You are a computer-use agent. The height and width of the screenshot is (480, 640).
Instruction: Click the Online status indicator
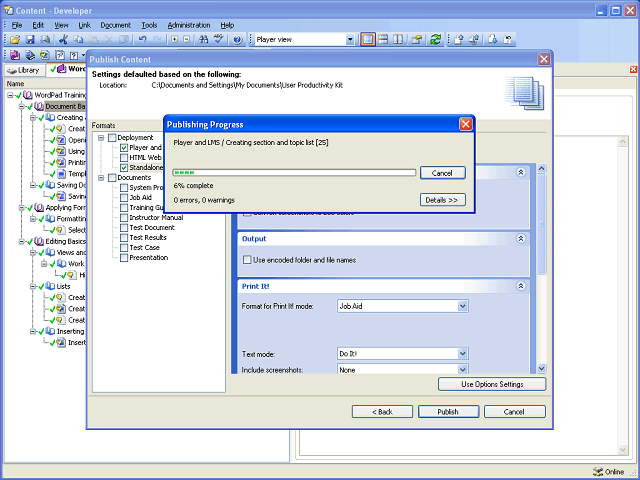point(609,472)
